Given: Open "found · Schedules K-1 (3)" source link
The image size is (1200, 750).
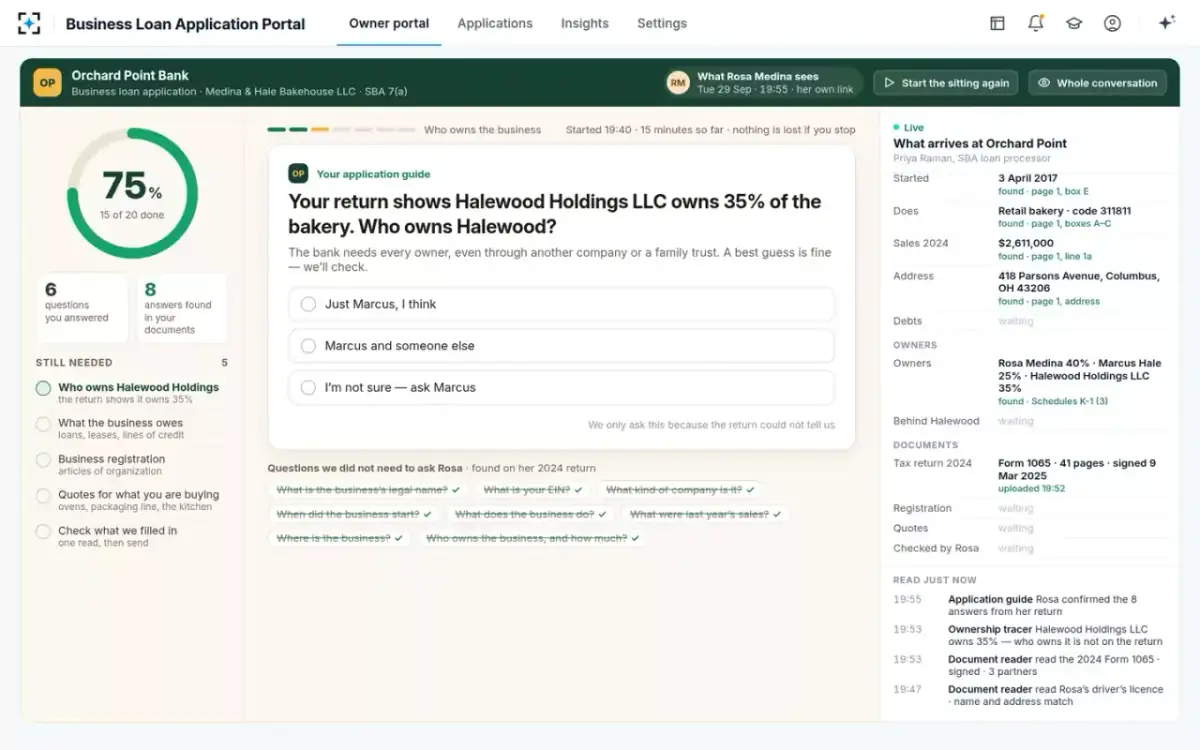Looking at the screenshot, I should point(1053,401).
